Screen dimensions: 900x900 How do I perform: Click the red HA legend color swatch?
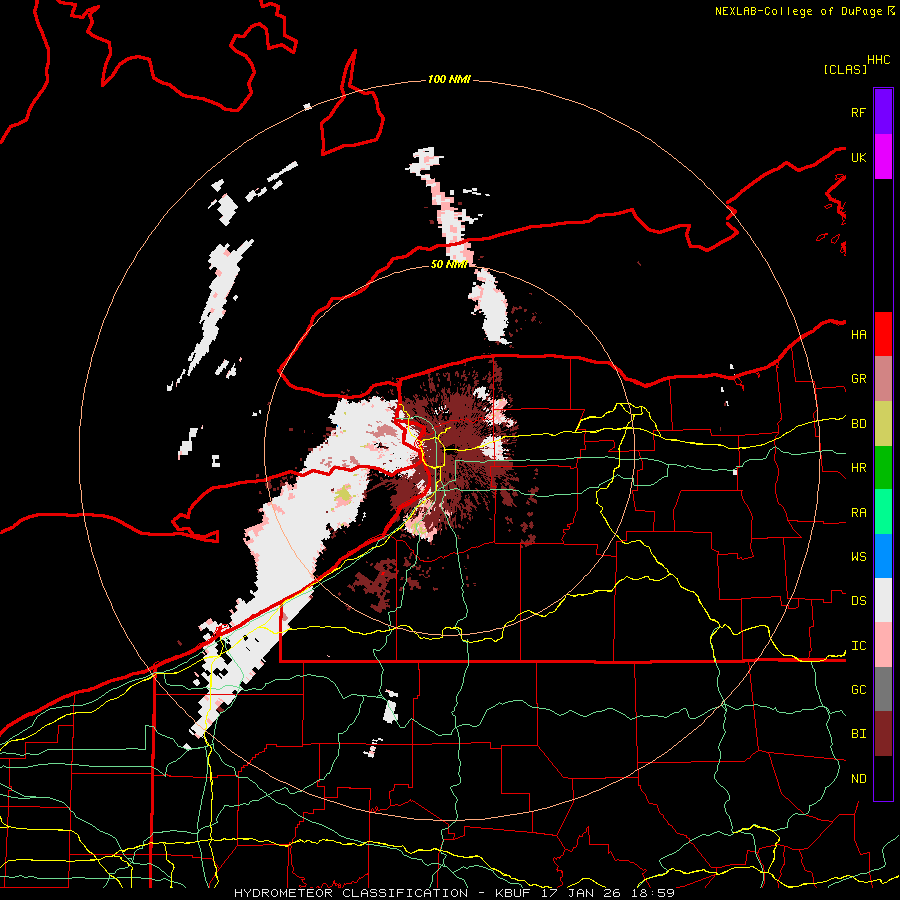pyautogui.click(x=883, y=334)
